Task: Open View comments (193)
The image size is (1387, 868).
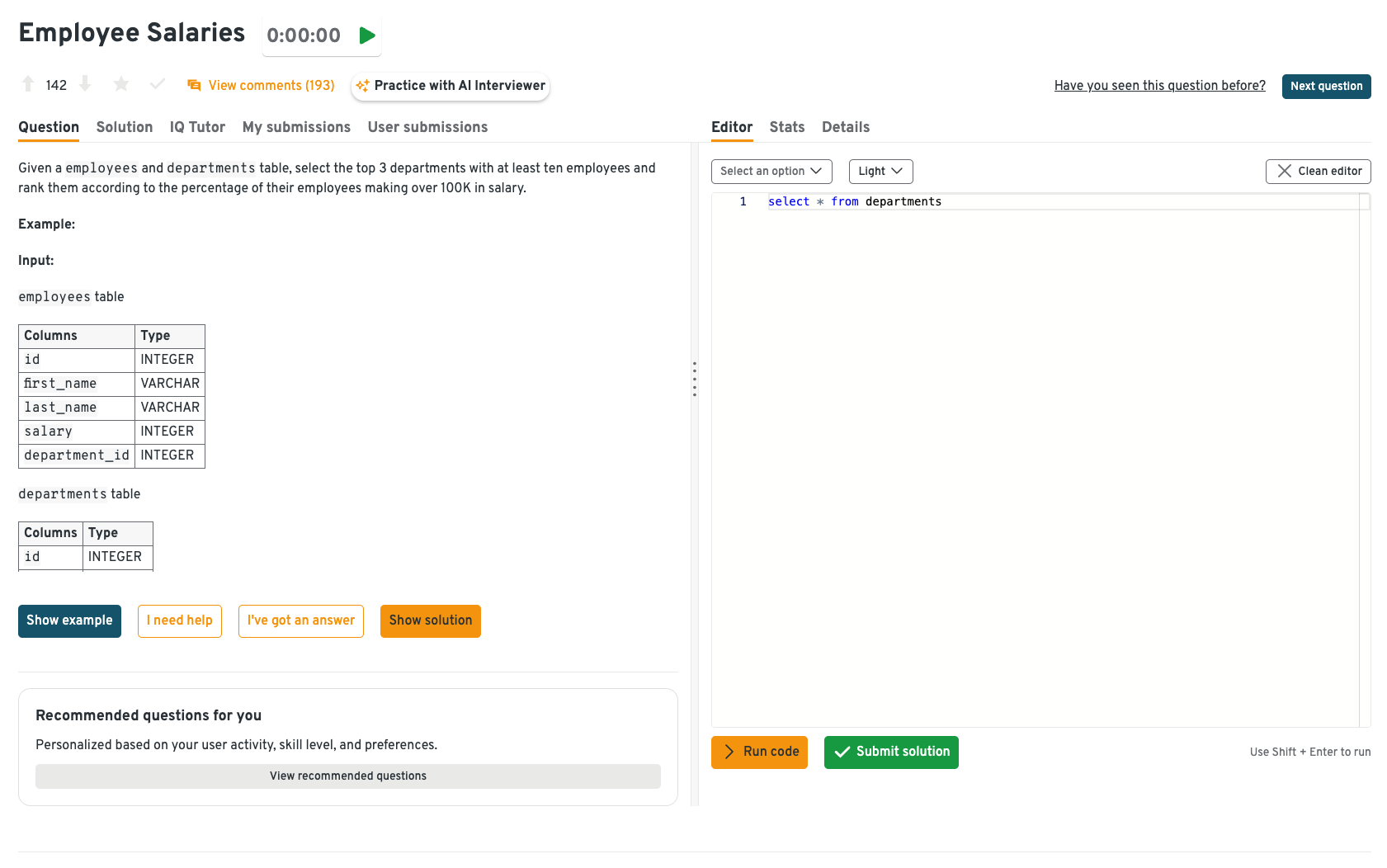Action: (x=262, y=86)
